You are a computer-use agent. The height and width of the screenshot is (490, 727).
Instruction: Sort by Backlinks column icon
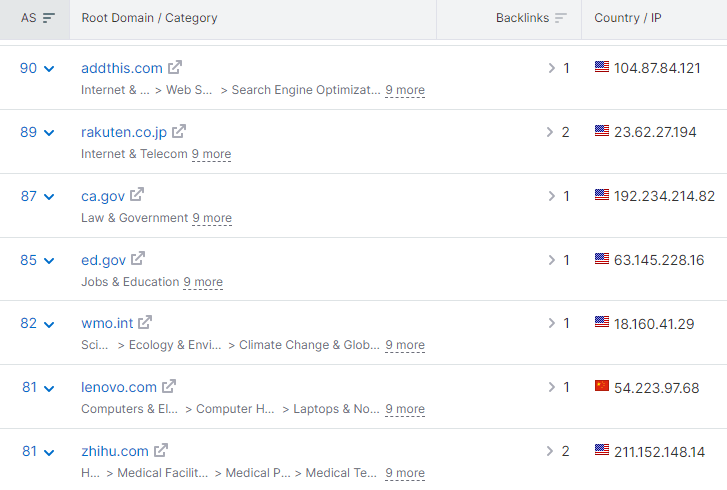click(x=561, y=18)
